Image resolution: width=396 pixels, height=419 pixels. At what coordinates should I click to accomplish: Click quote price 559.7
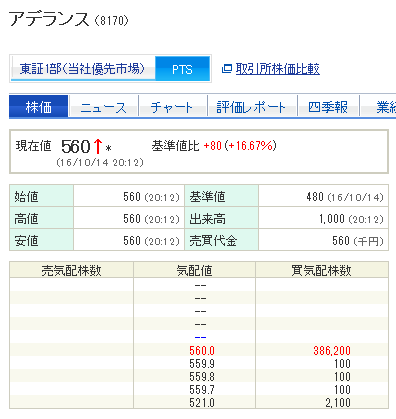coord(202,389)
